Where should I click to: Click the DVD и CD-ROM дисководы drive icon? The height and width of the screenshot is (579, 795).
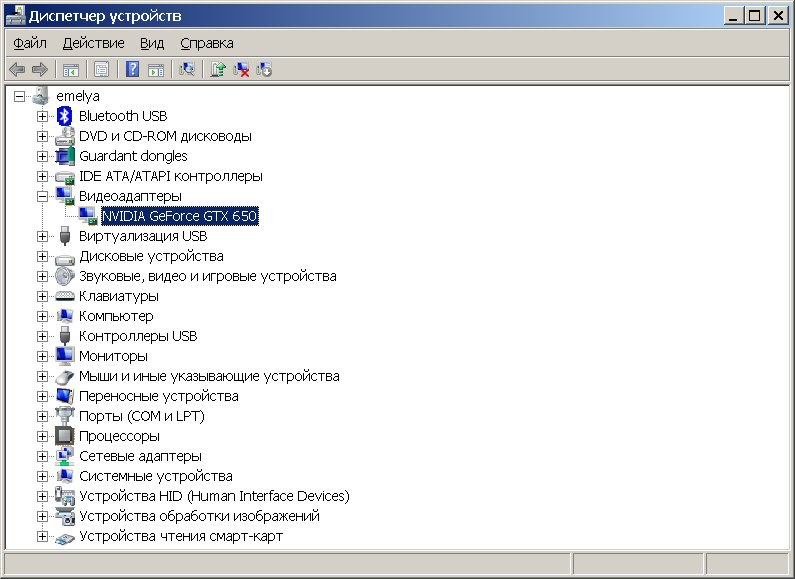pyautogui.click(x=65, y=136)
